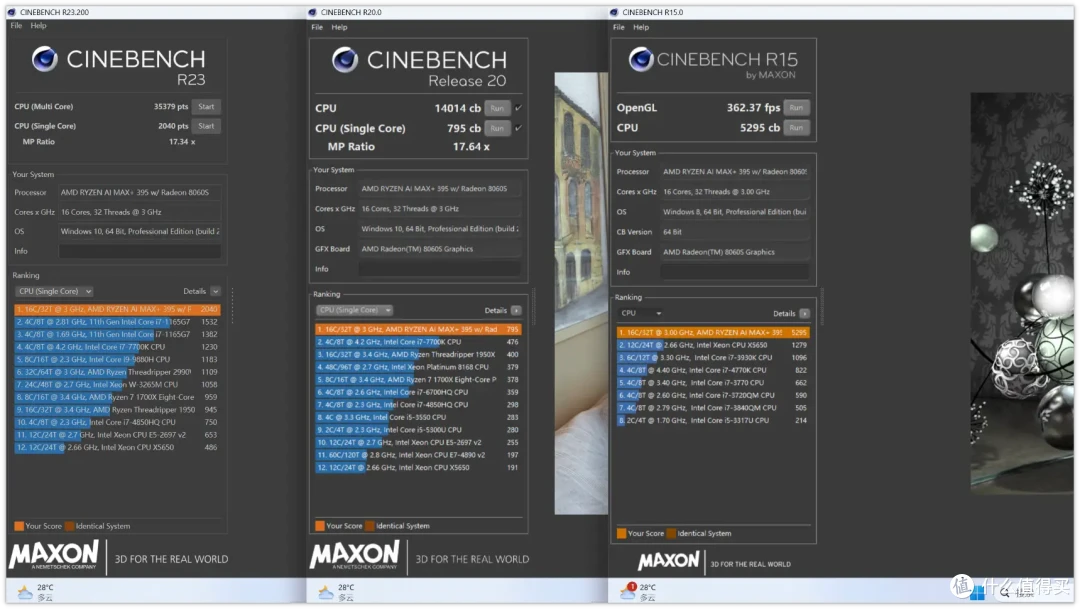Viewport: 1080px width, 609px height.
Task: Click the Info input field in R23
Action: coord(140,251)
